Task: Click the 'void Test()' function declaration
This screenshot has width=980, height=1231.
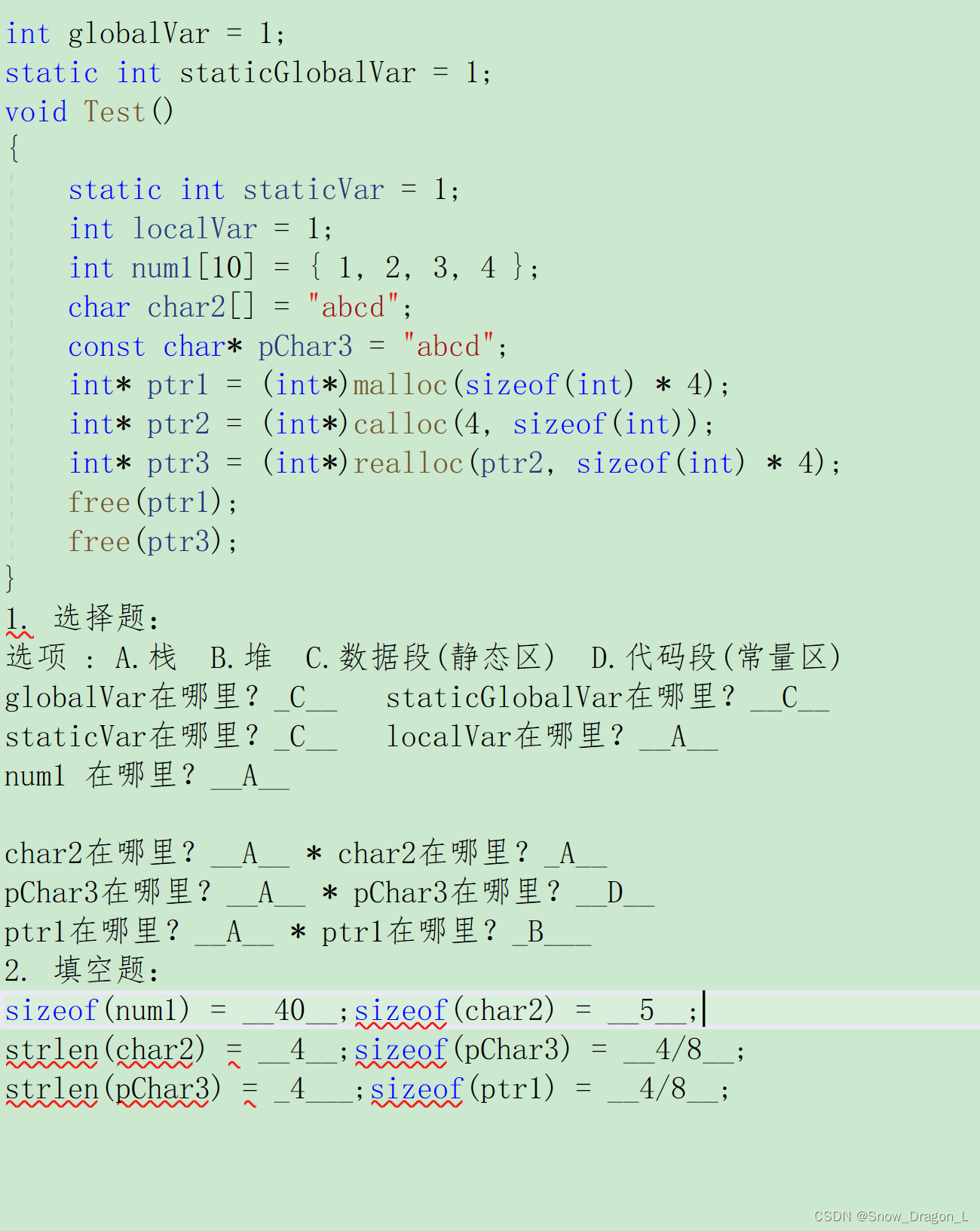Action: tap(90, 112)
